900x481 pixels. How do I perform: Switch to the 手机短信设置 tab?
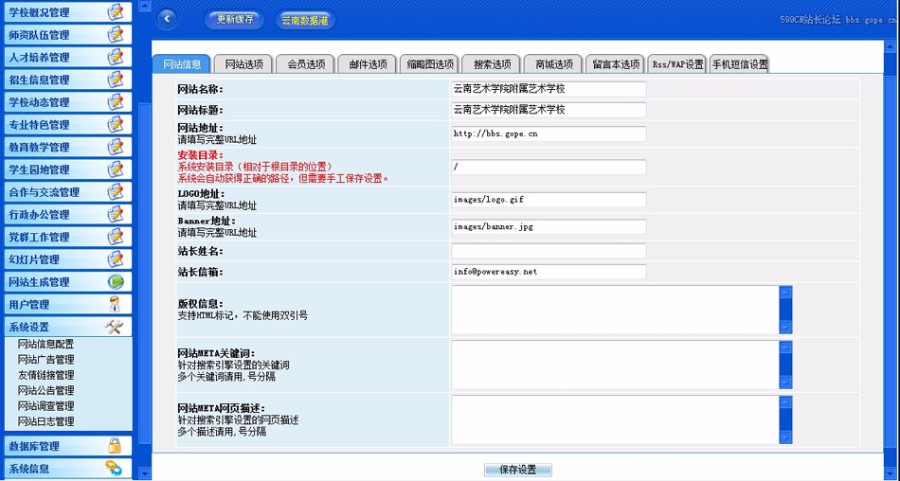tap(739, 64)
